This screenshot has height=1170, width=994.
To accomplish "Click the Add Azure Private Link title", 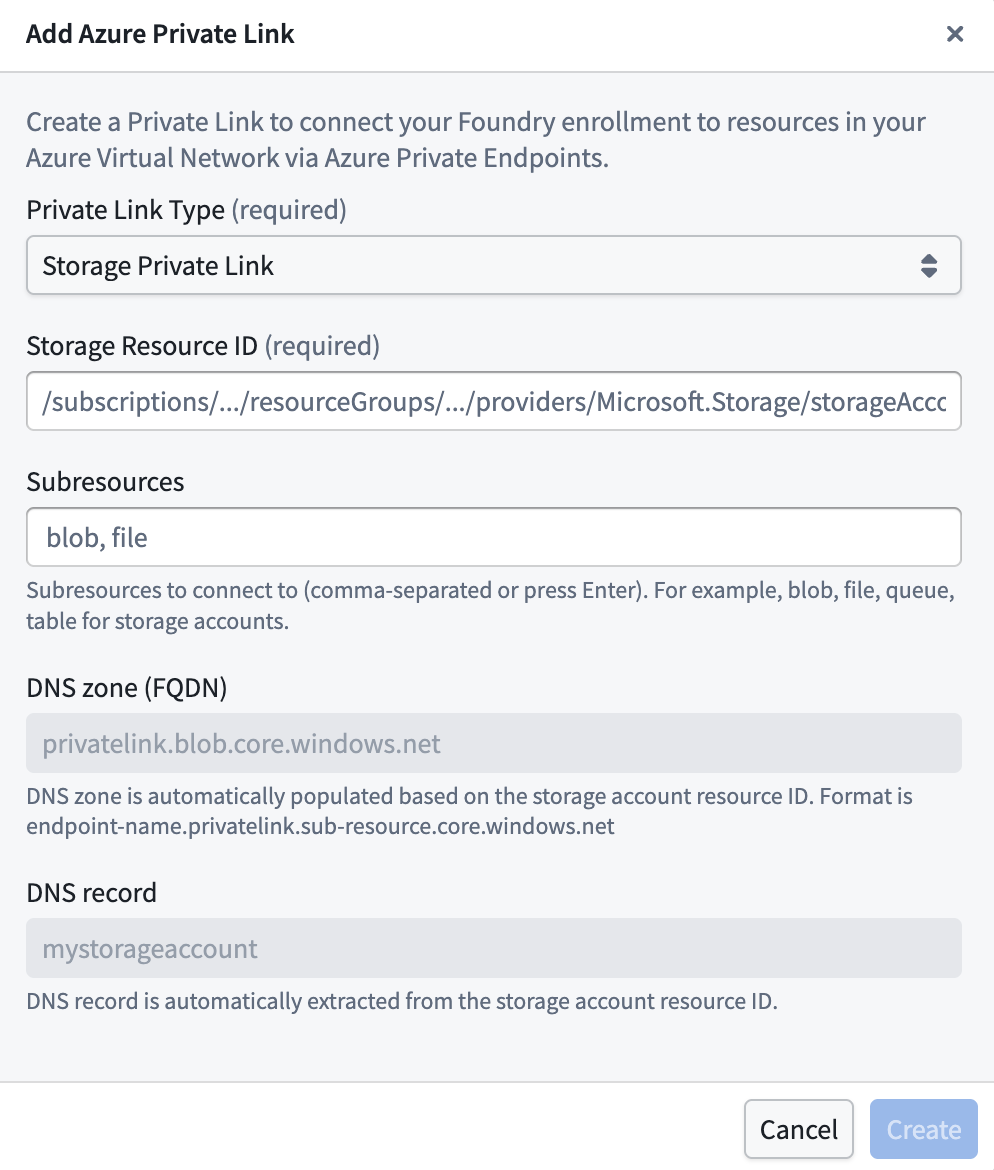I will click(160, 33).
